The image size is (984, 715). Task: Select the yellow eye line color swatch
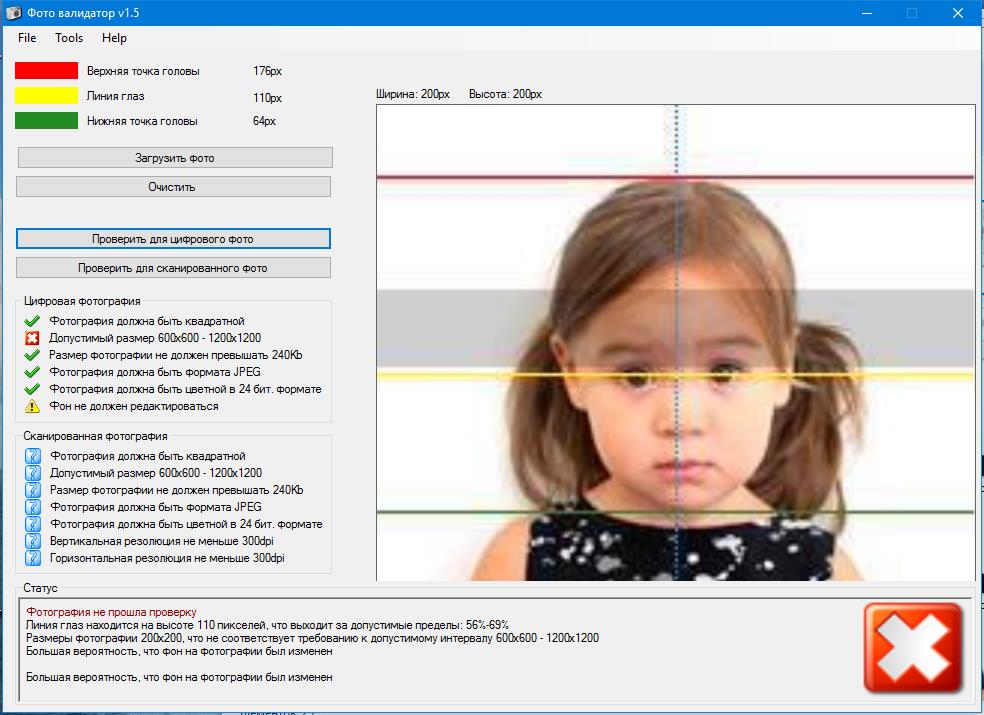point(46,95)
